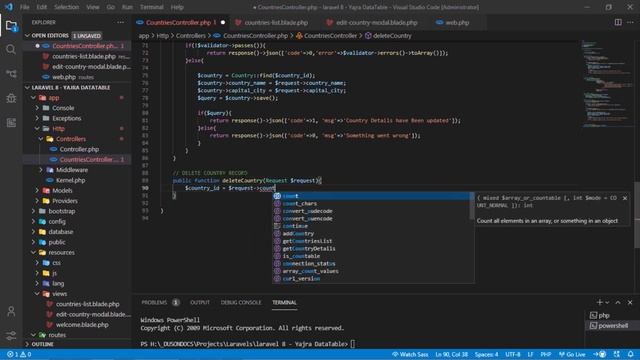Open the Search view in activity bar
640x360 pixels.
tap(11, 49)
